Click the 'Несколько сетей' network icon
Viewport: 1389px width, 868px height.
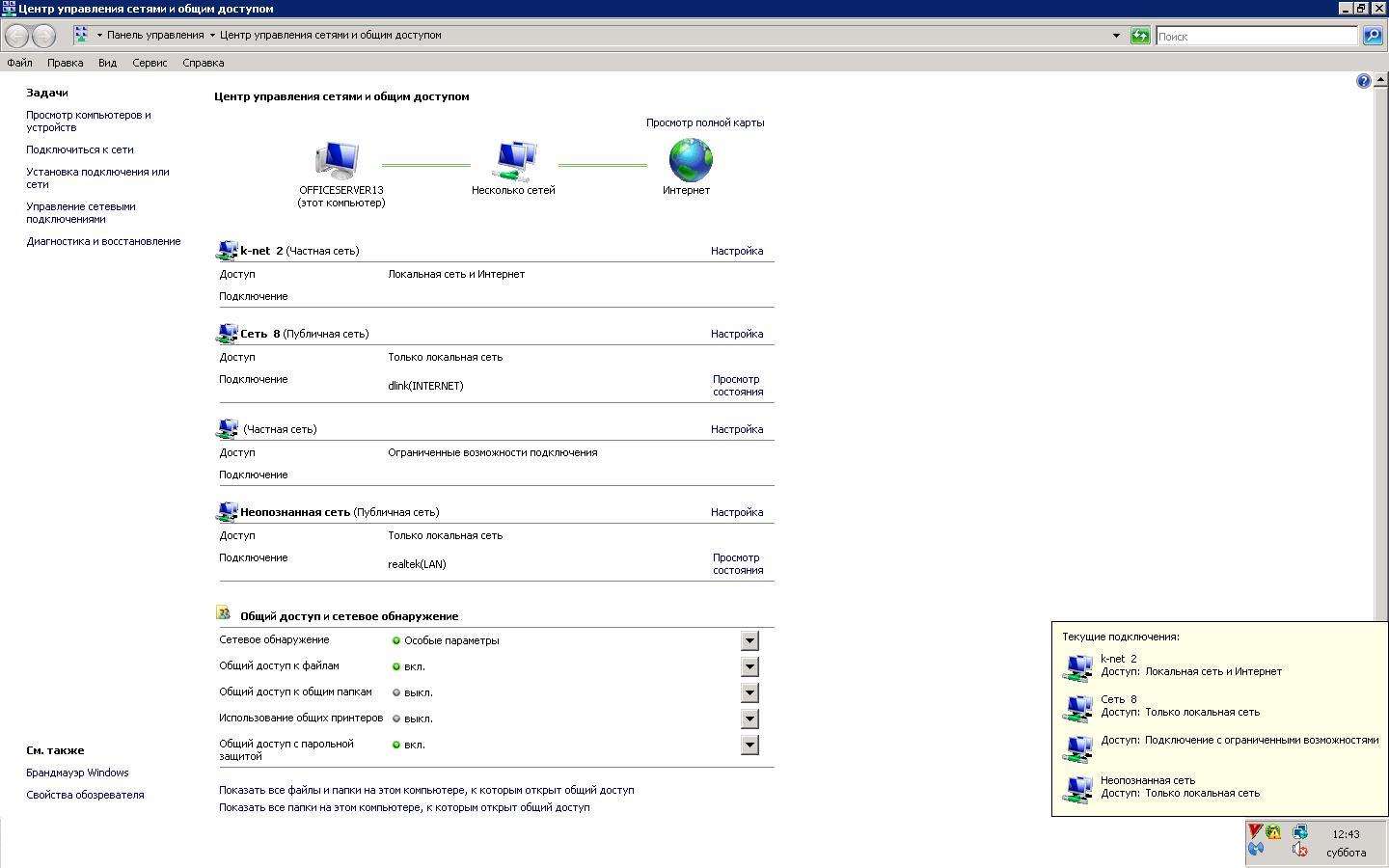[x=514, y=160]
